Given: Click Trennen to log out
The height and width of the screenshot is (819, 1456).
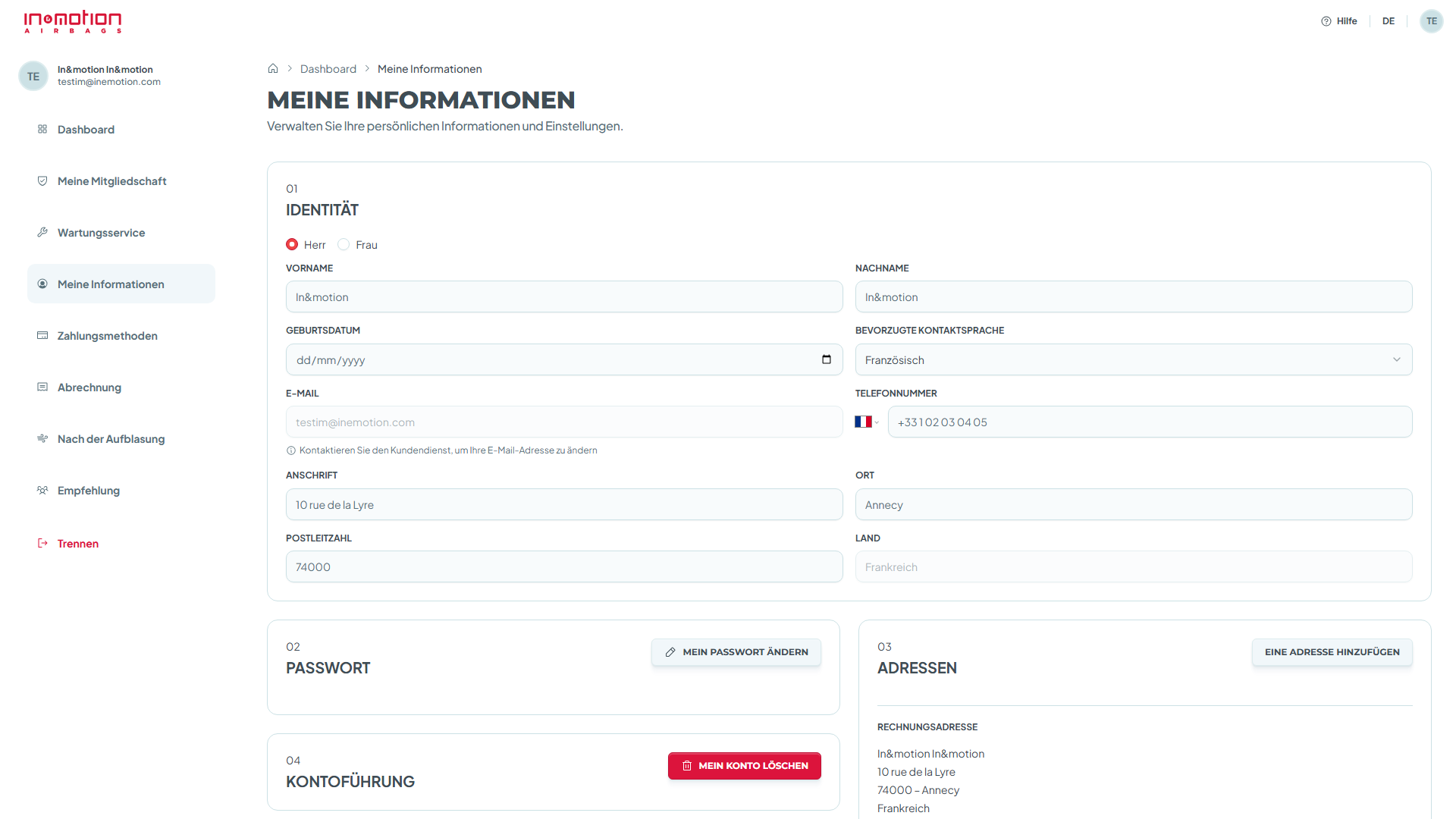Looking at the screenshot, I should (x=78, y=544).
